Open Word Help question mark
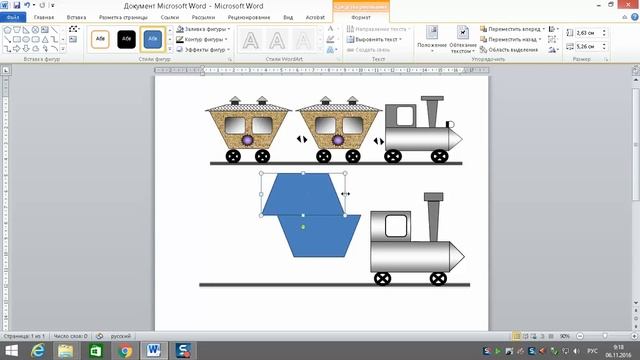 tap(634, 17)
